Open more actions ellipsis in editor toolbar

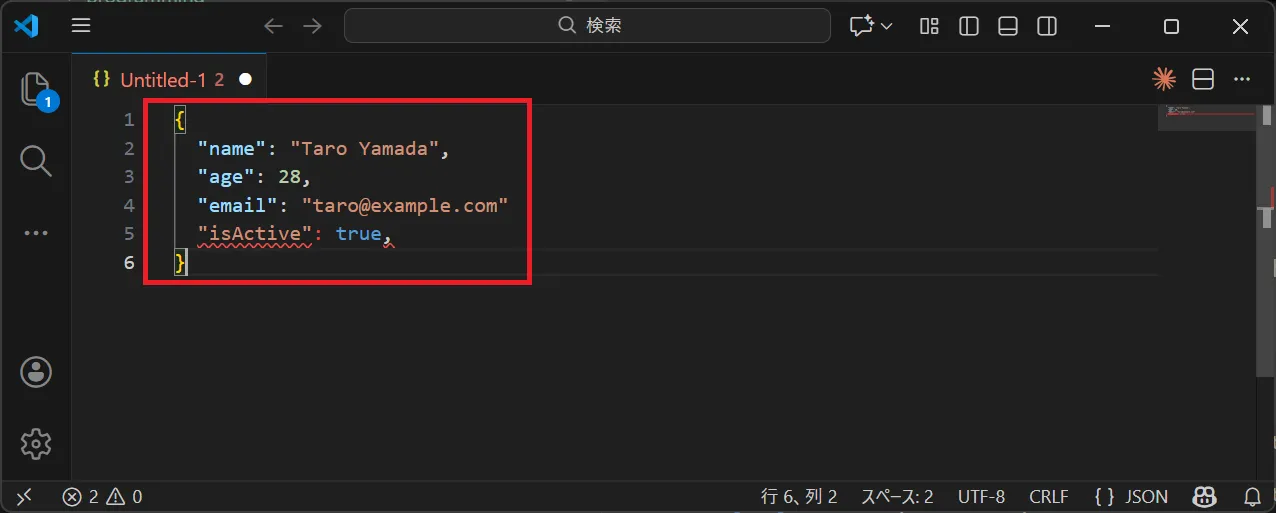pos(1242,79)
